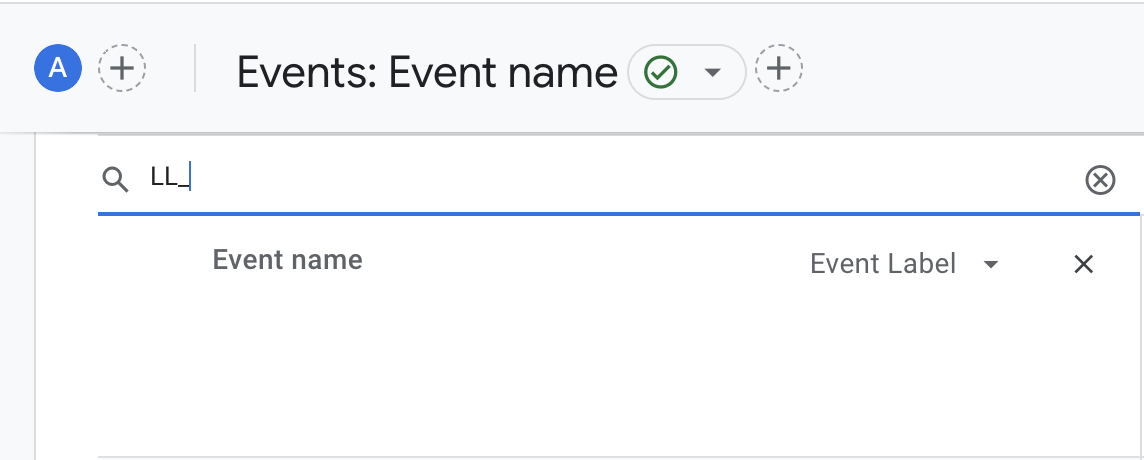Click the "Events:" word in the title

(x=307, y=72)
